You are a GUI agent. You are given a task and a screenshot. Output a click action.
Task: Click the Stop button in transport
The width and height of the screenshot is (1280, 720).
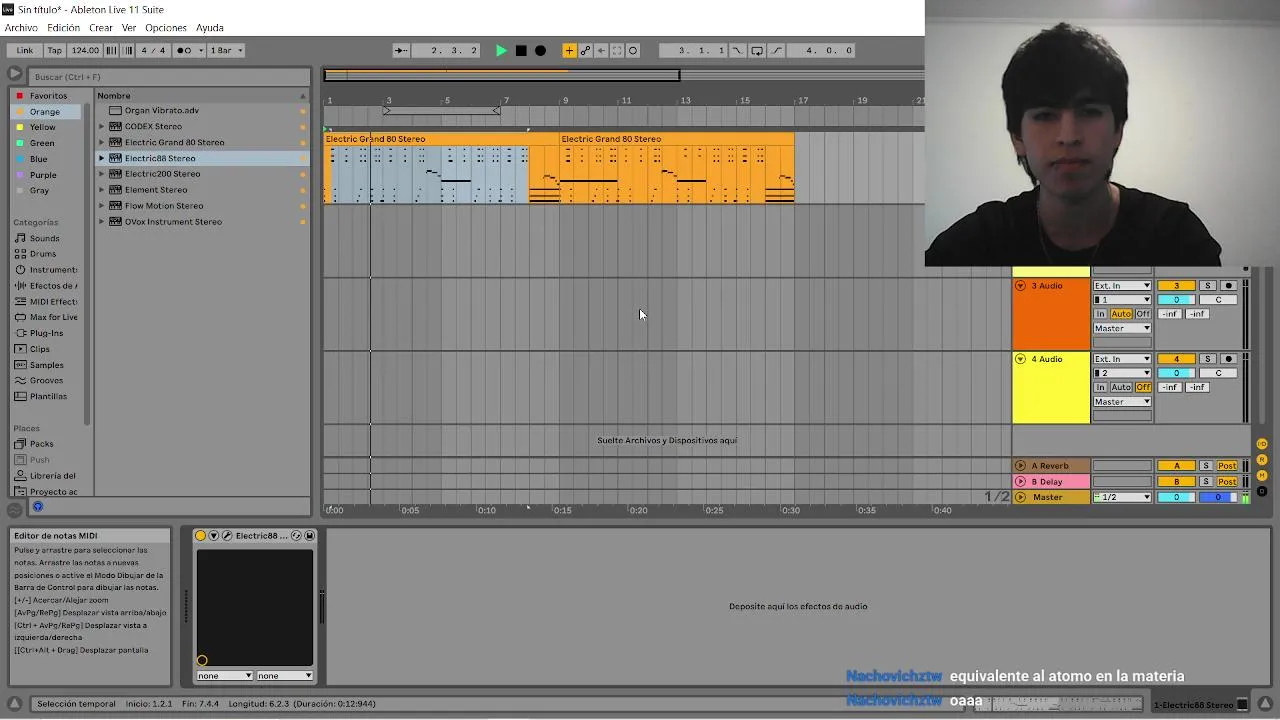pyautogui.click(x=521, y=50)
